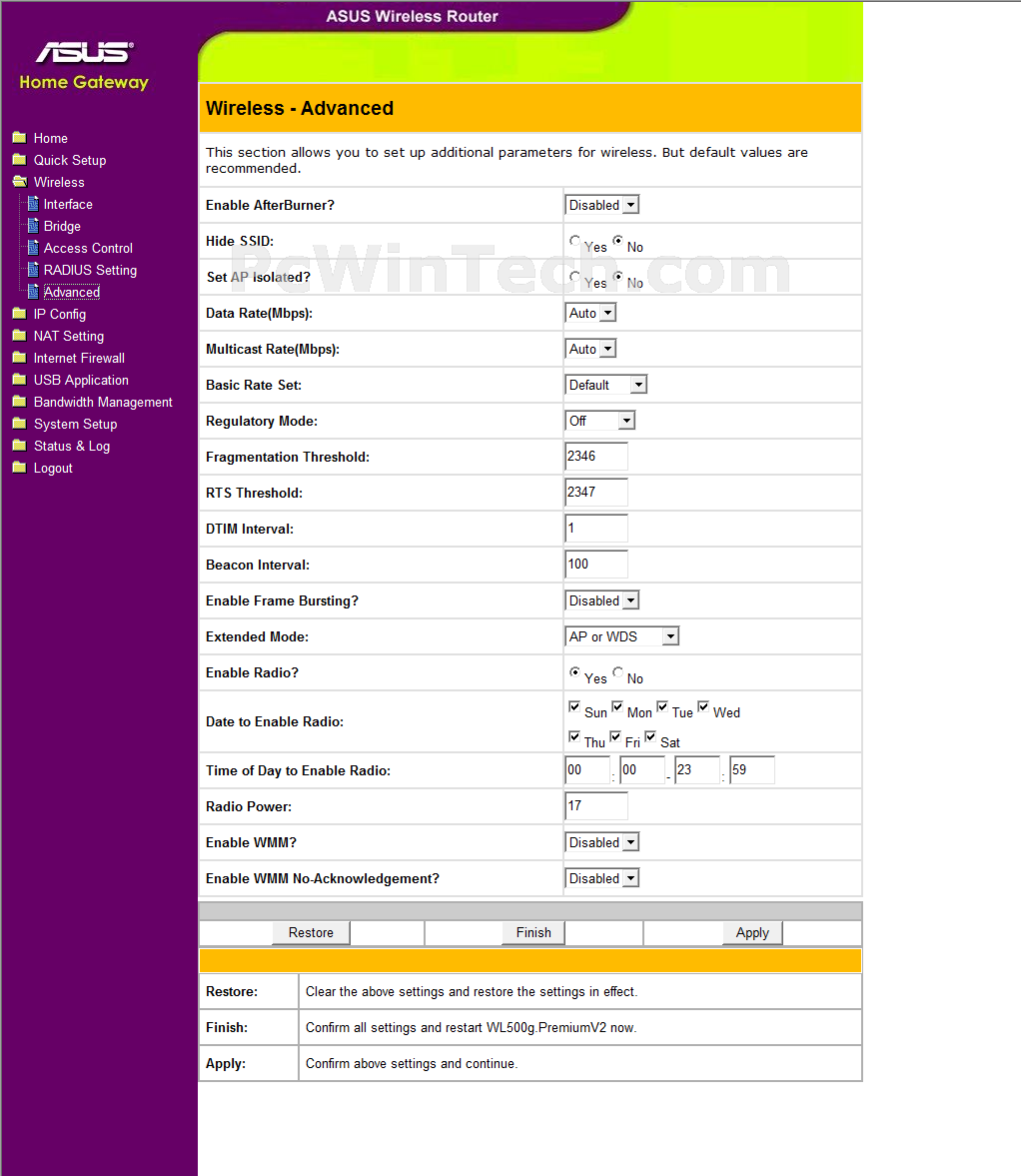The image size is (1021, 1176).
Task: Click the Finish button
Action: click(x=533, y=932)
